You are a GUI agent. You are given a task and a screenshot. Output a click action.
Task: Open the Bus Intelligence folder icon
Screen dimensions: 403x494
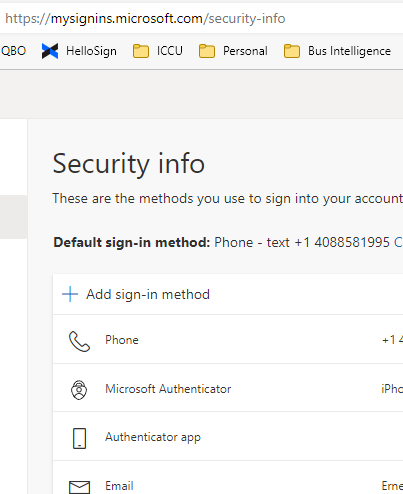click(292, 51)
